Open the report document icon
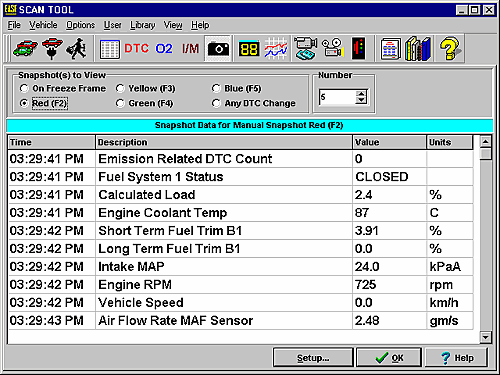500x375 pixels. pos(391,49)
